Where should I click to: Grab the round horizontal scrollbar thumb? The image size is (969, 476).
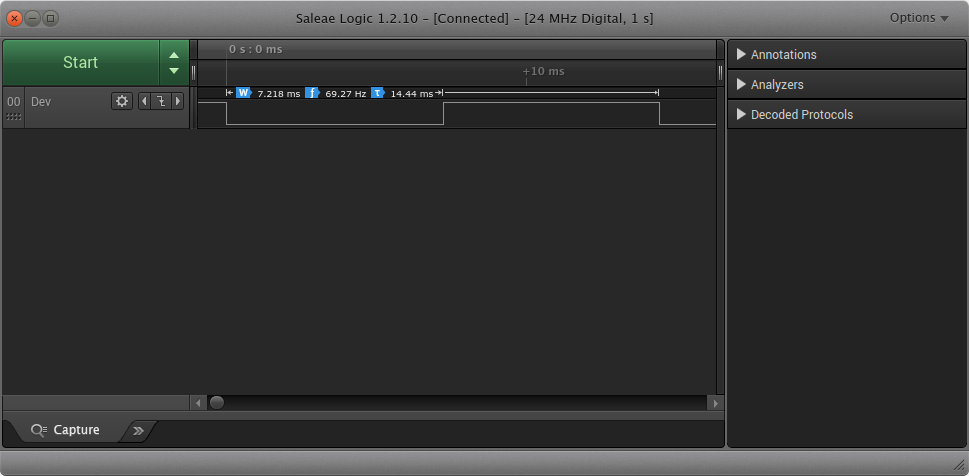point(217,402)
